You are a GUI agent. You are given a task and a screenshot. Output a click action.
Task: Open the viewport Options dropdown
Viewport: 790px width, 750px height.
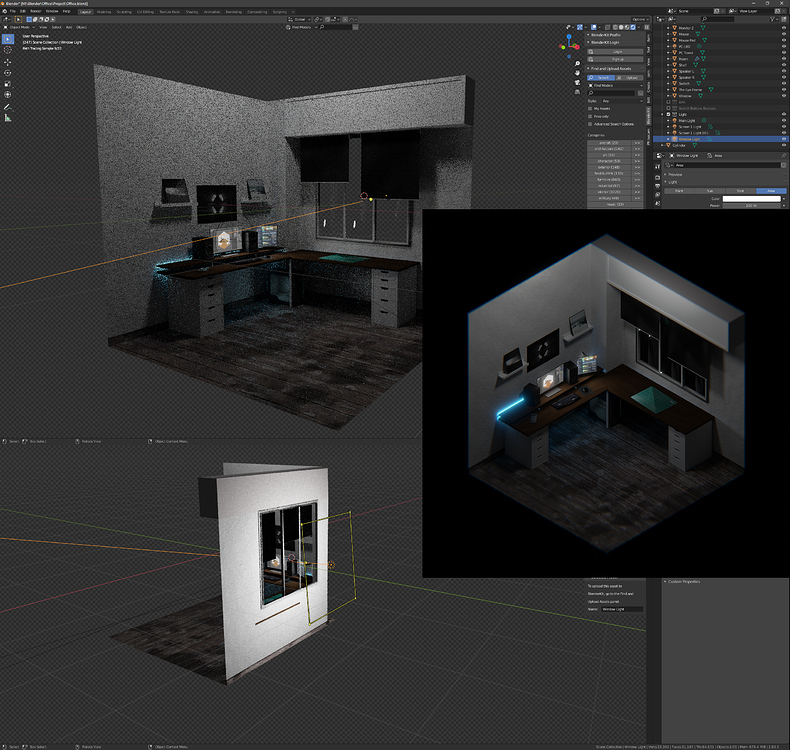pos(640,19)
